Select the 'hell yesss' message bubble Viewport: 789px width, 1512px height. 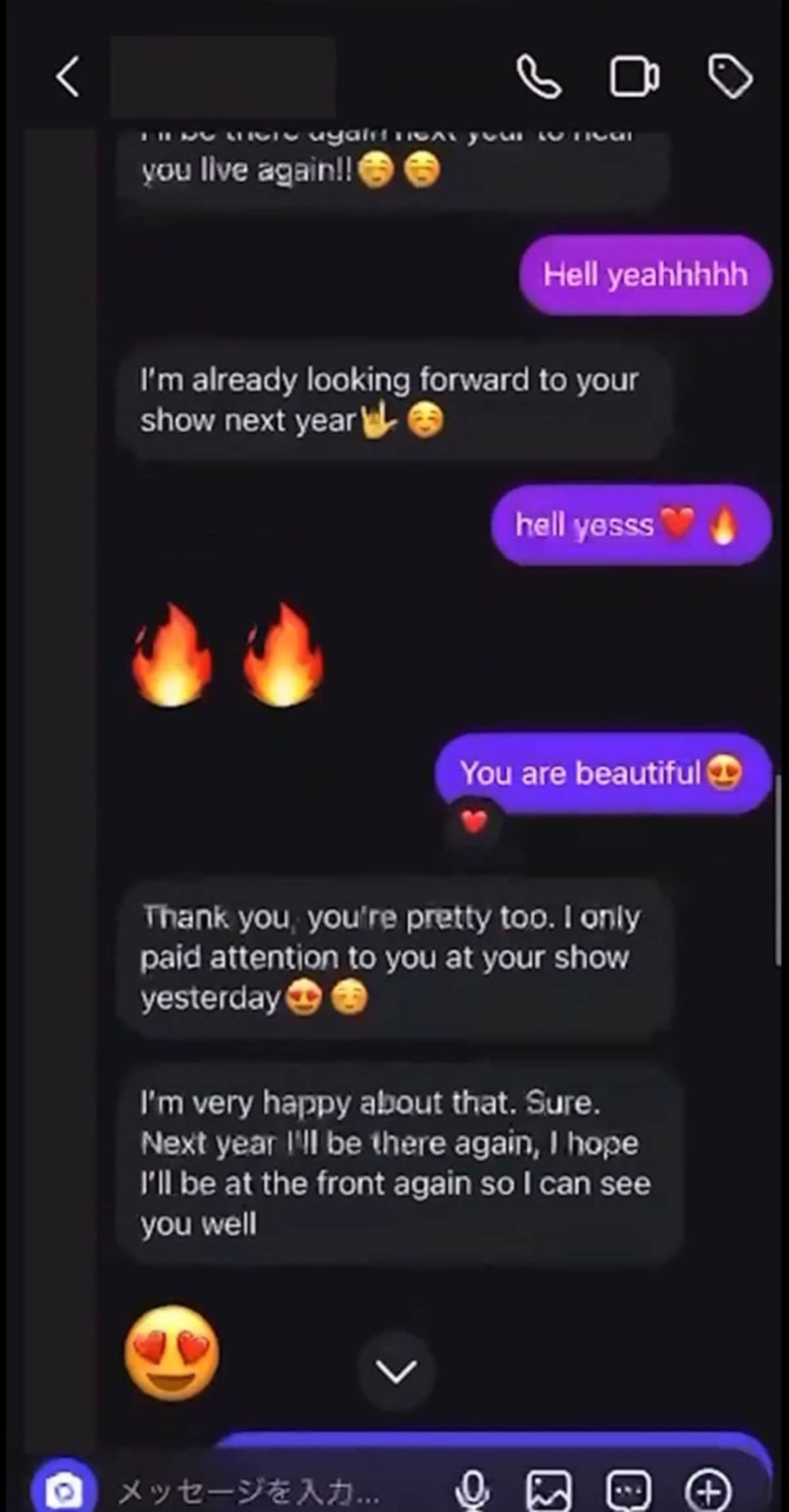pyautogui.click(x=631, y=525)
